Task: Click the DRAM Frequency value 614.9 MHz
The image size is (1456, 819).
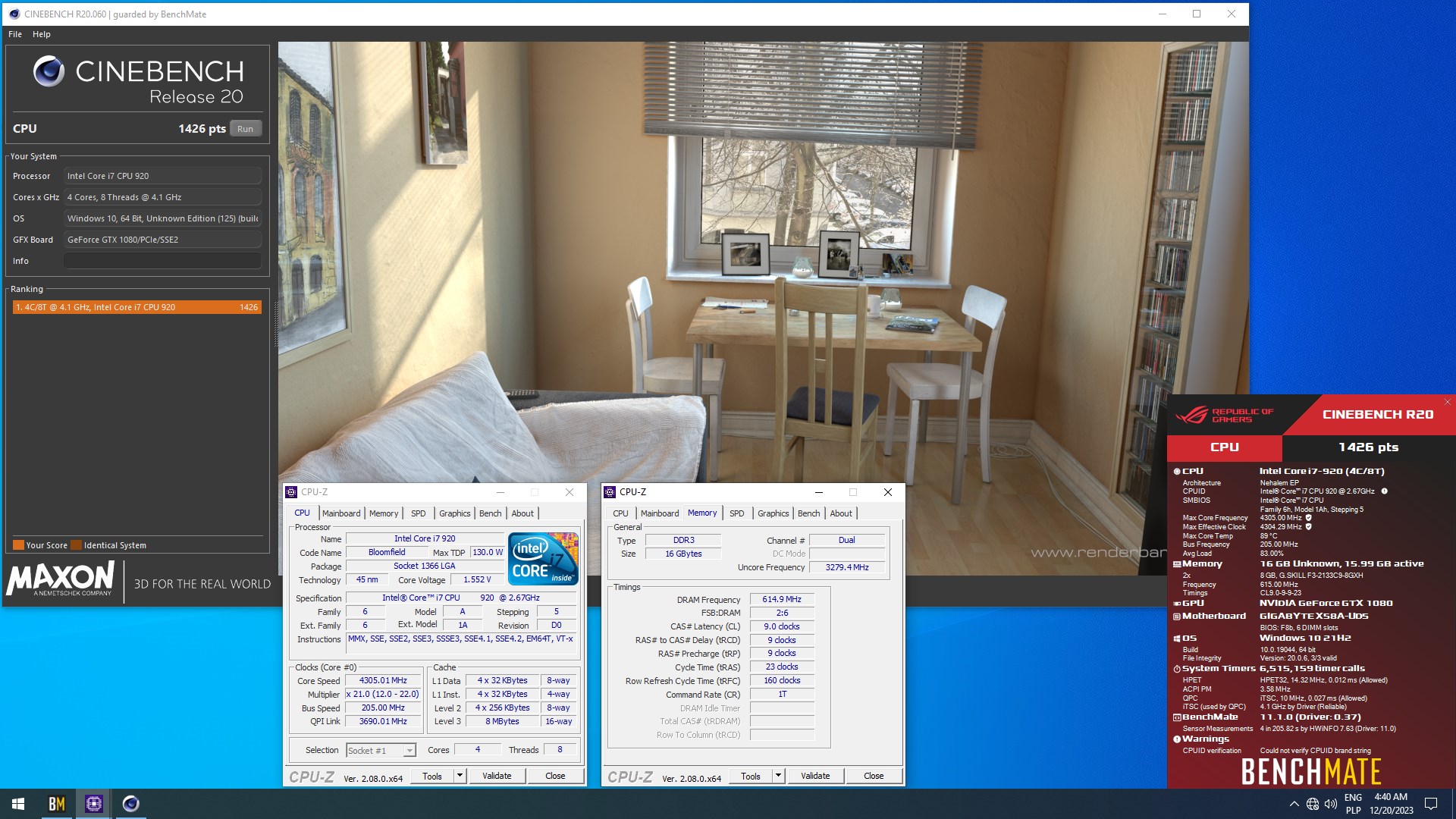Action: tap(782, 599)
